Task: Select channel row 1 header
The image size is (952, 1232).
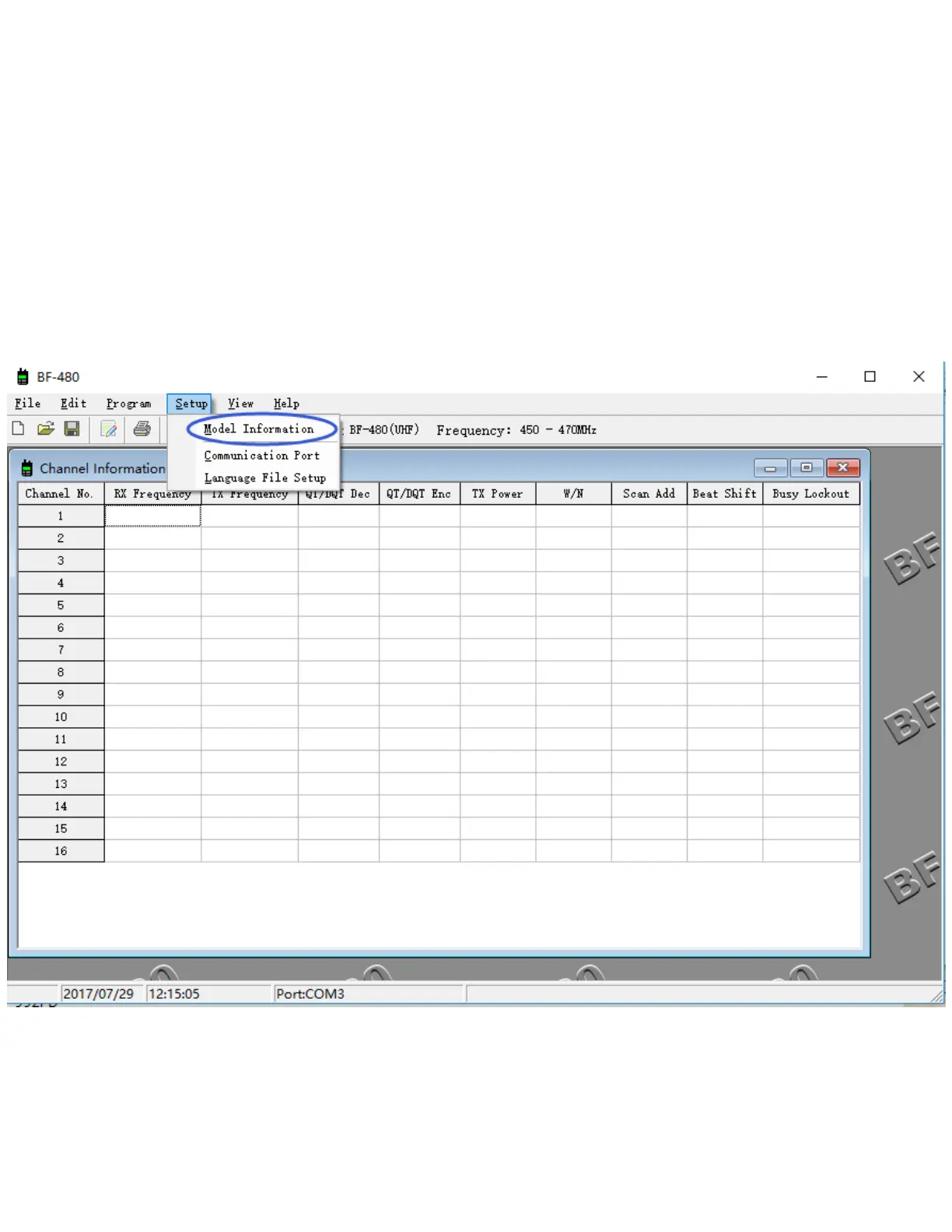Action: (x=61, y=516)
